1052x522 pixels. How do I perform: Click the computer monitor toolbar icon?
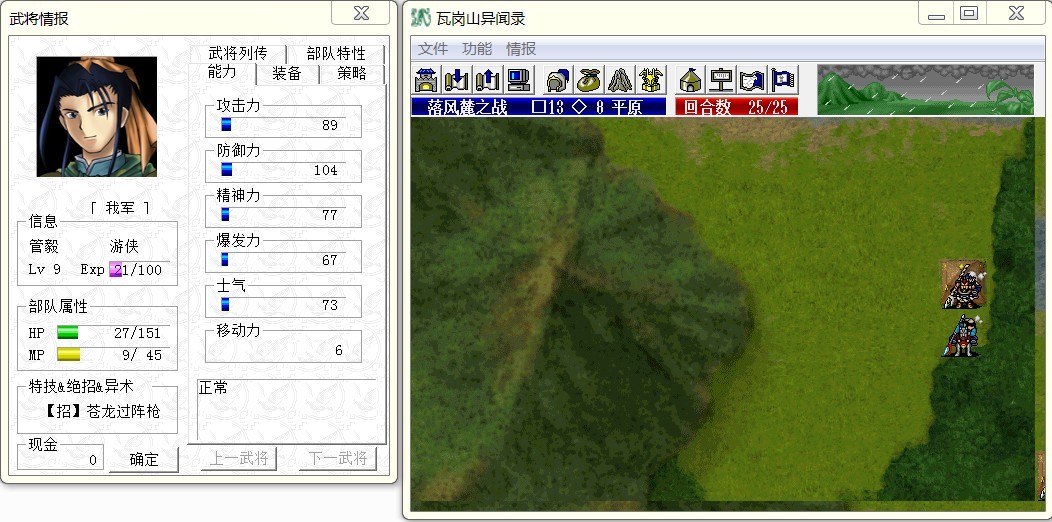(x=517, y=80)
